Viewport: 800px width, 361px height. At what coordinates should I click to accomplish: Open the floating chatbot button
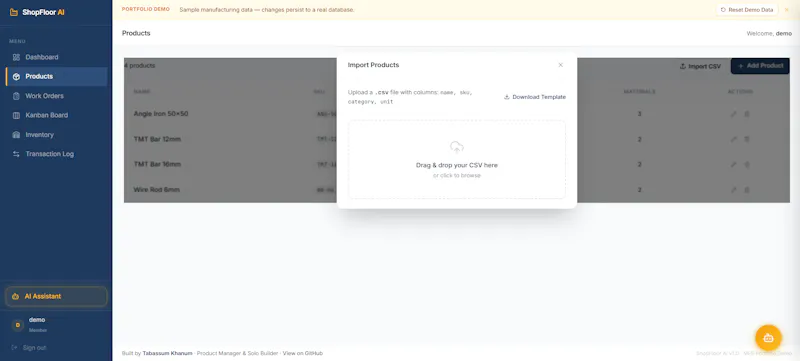768,338
